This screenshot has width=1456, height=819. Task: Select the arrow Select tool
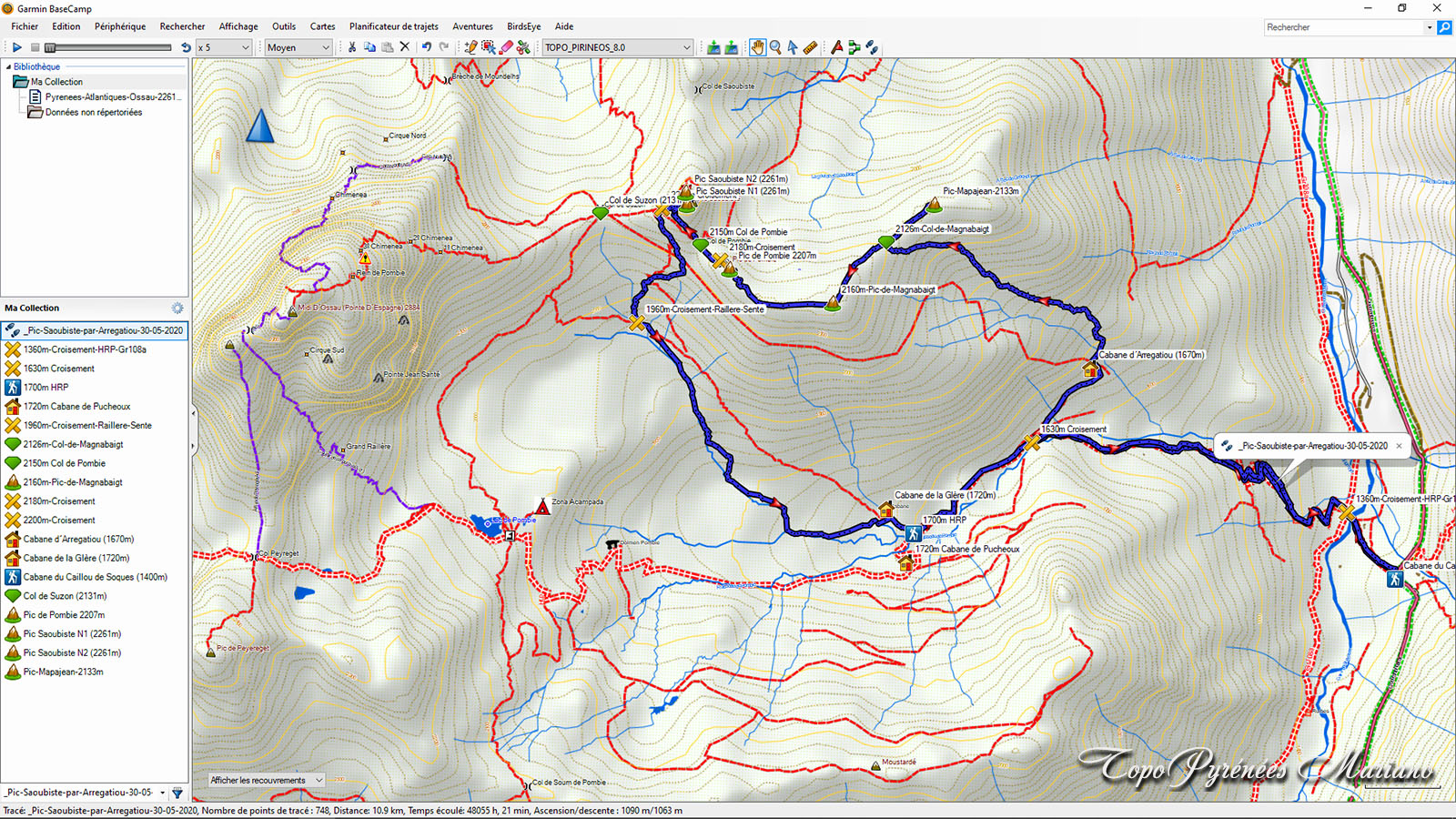point(793,47)
